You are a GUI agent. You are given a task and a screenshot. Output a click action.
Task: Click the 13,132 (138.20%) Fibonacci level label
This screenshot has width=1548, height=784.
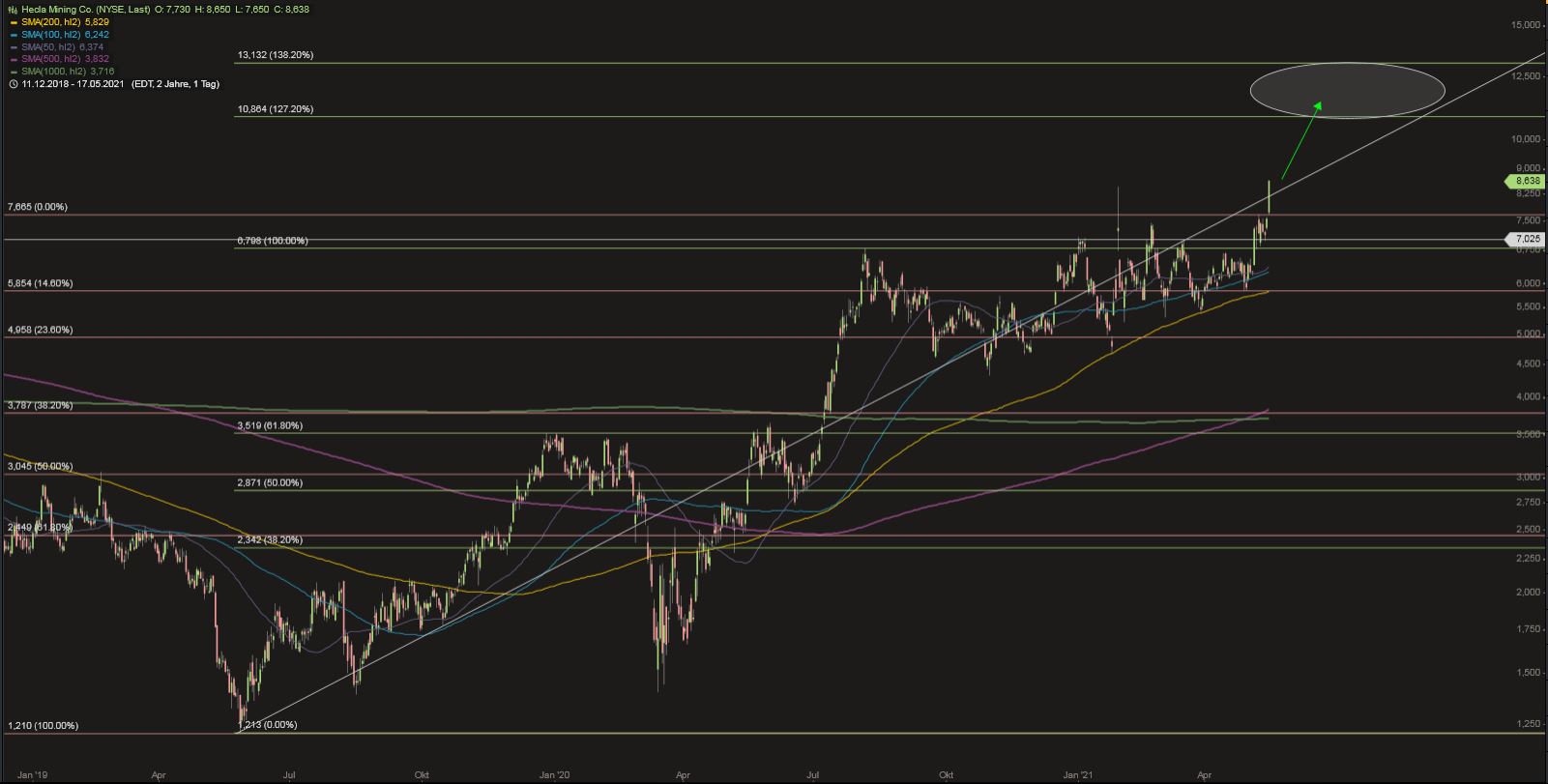(x=275, y=55)
